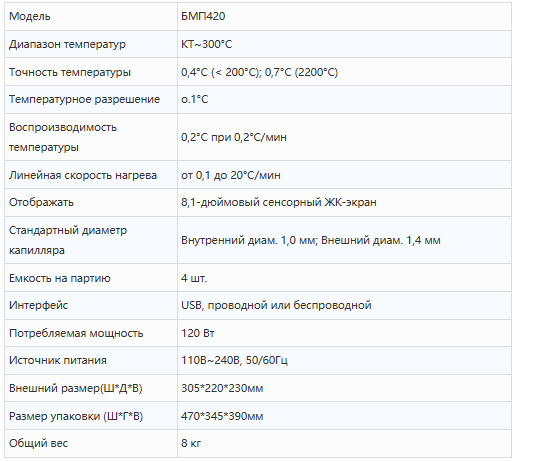Screen dimensions: 533x461
Task: Click the 305*220*230мм external size value
Action: pyautogui.click(x=222, y=388)
